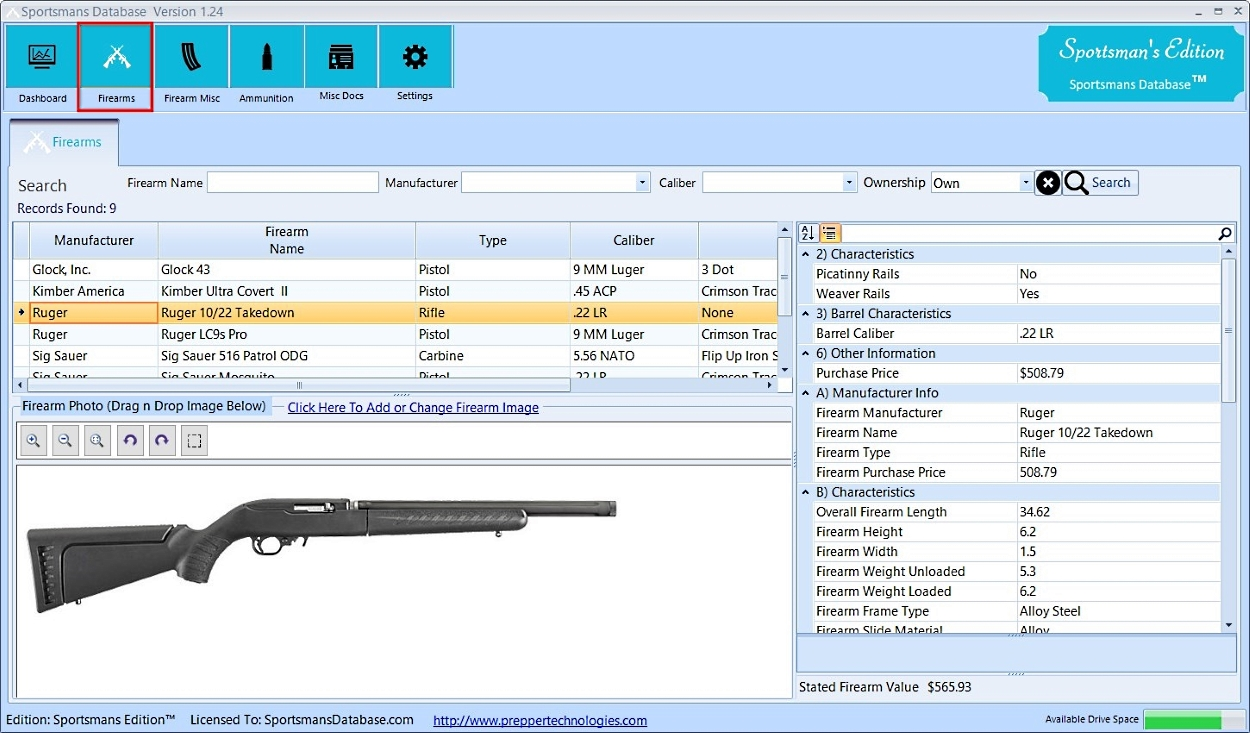Select the Glock 43 row
This screenshot has height=733, width=1250.
395,270
